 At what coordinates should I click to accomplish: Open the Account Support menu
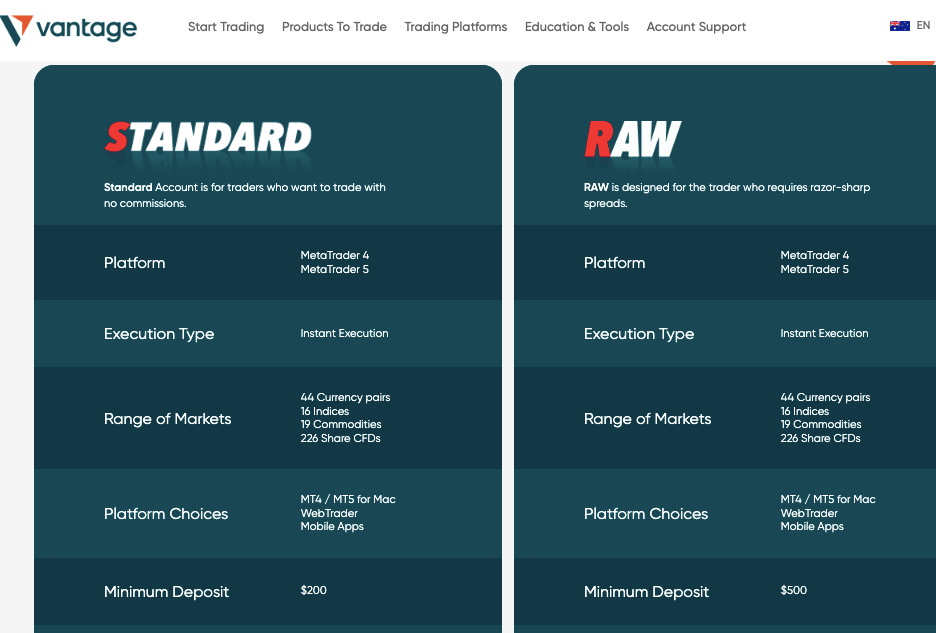coord(696,27)
